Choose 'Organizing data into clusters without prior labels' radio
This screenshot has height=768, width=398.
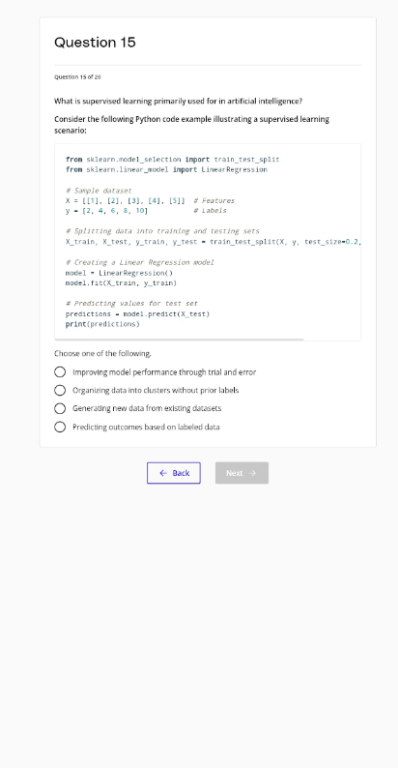coord(60,390)
